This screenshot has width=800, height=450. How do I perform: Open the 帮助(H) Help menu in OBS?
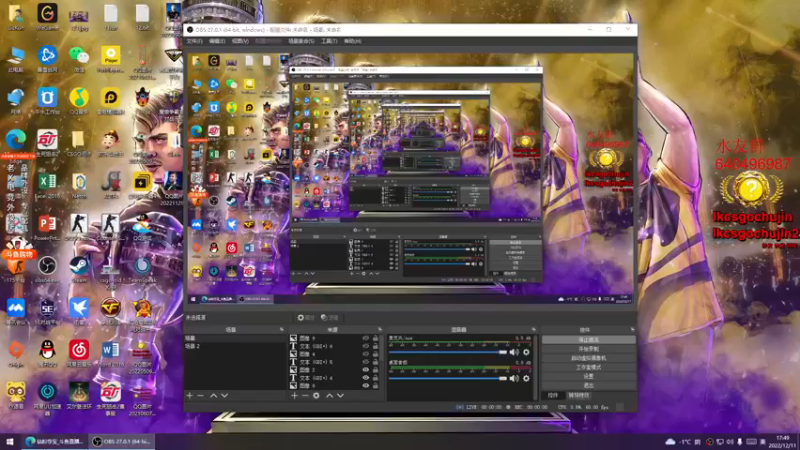[352, 41]
